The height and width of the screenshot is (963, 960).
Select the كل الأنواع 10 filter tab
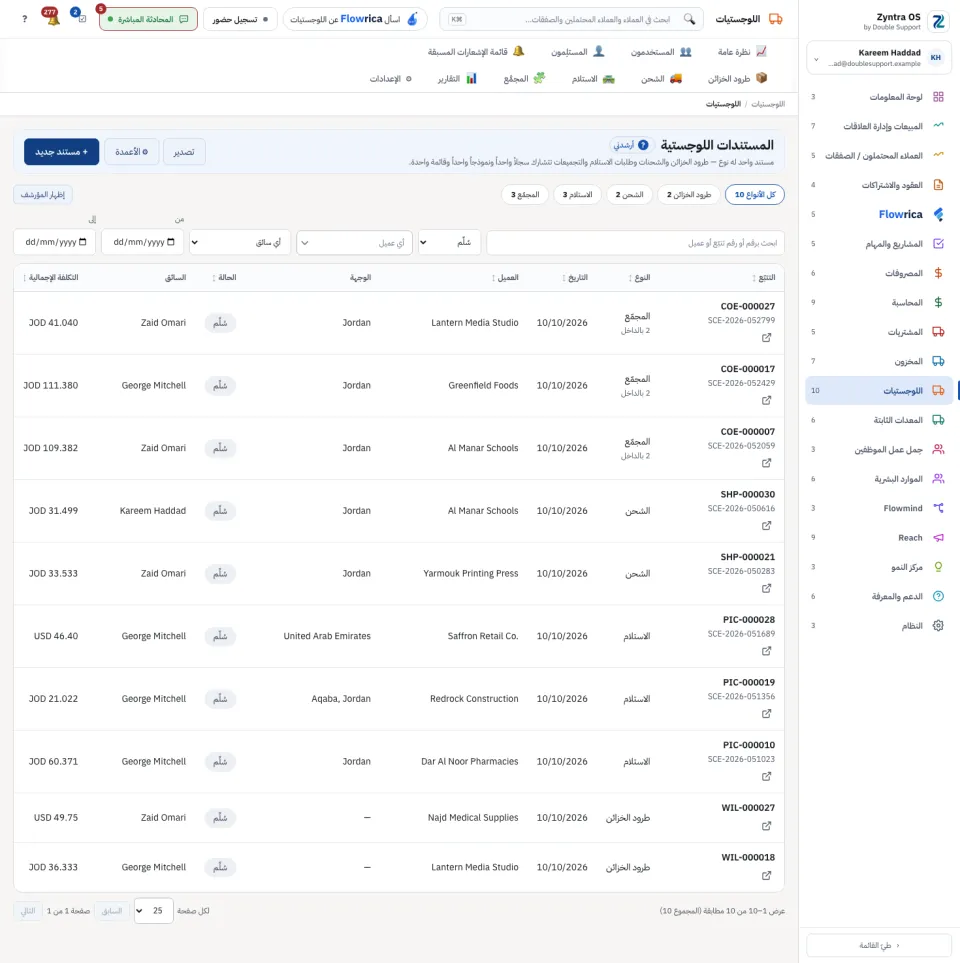(x=755, y=195)
